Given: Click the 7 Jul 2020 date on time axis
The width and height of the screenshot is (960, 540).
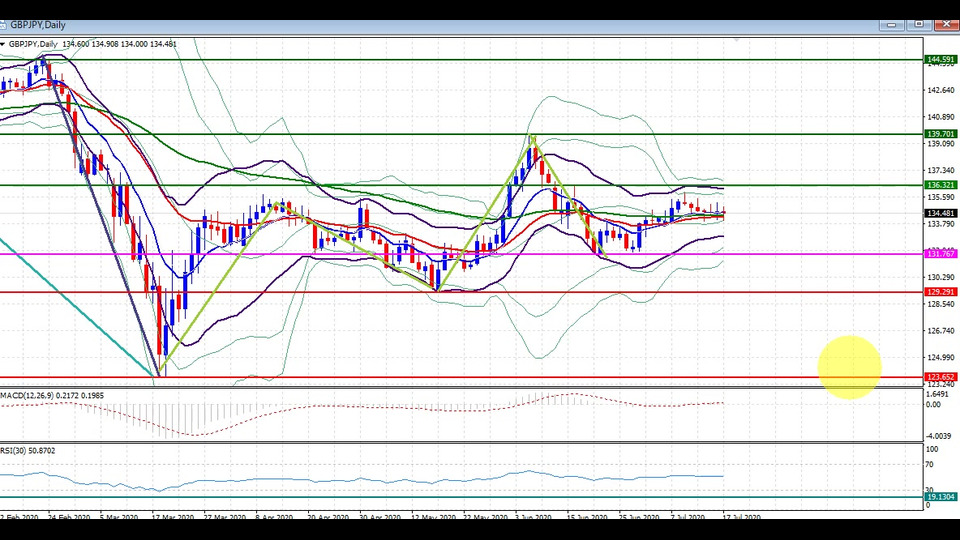Looking at the screenshot, I should click(x=688, y=517).
